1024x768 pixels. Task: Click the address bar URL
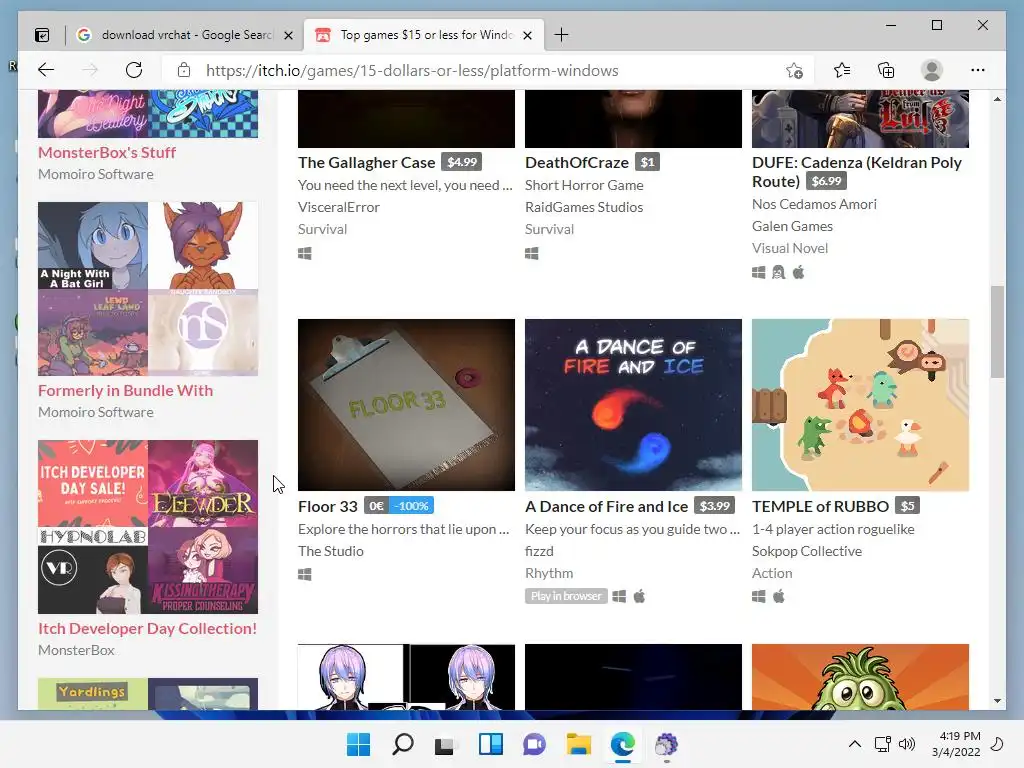(x=412, y=71)
